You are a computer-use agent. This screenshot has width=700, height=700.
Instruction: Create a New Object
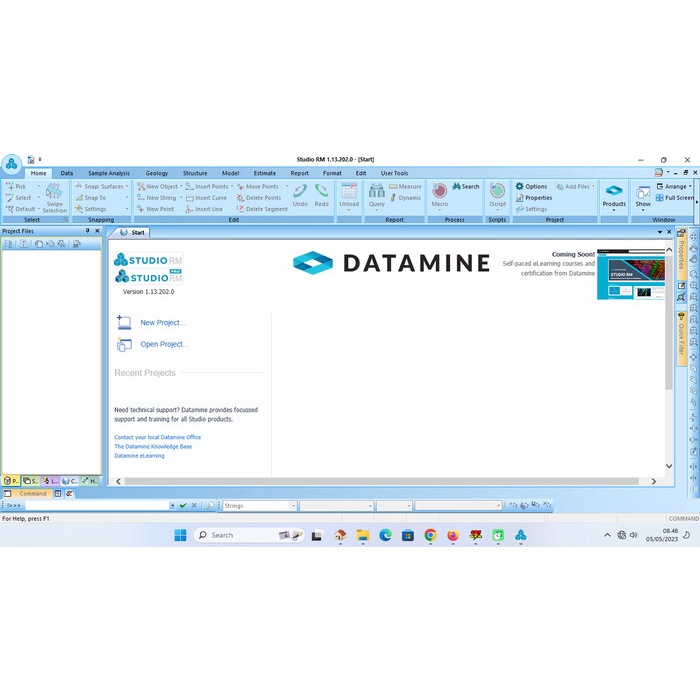pos(157,186)
